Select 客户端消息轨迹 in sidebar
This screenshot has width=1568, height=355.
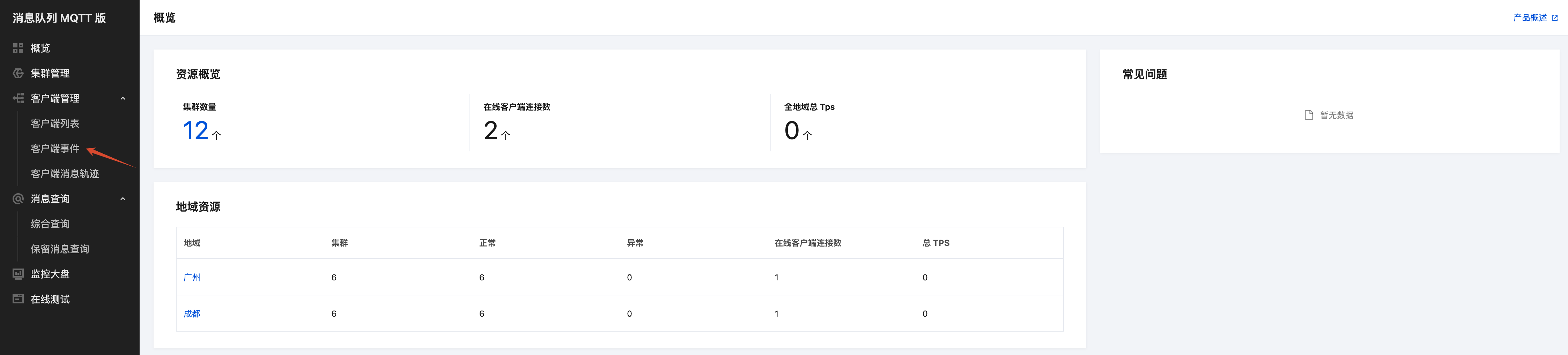pos(65,174)
